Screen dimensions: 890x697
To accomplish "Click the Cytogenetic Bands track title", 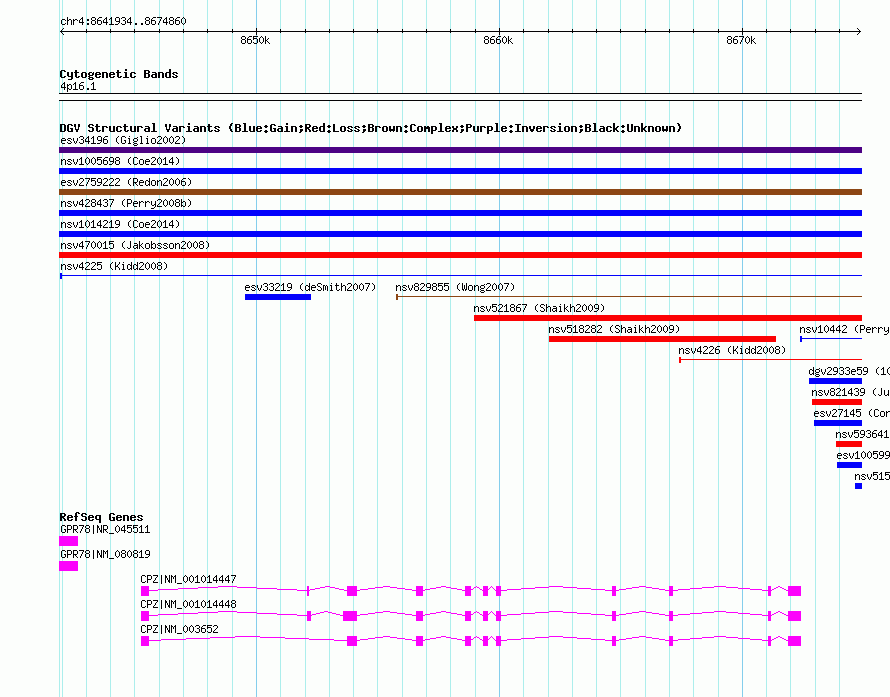I will [119, 74].
